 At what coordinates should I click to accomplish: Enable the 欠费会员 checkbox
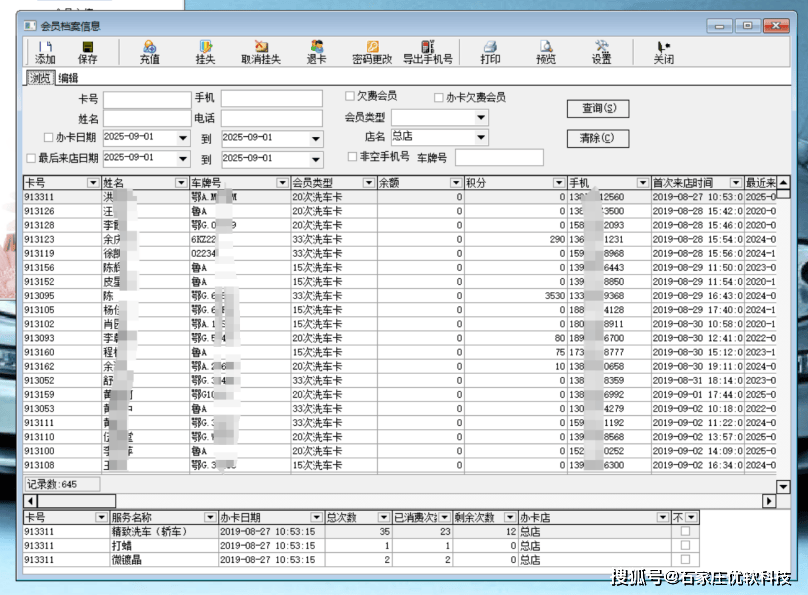pyautogui.click(x=350, y=97)
